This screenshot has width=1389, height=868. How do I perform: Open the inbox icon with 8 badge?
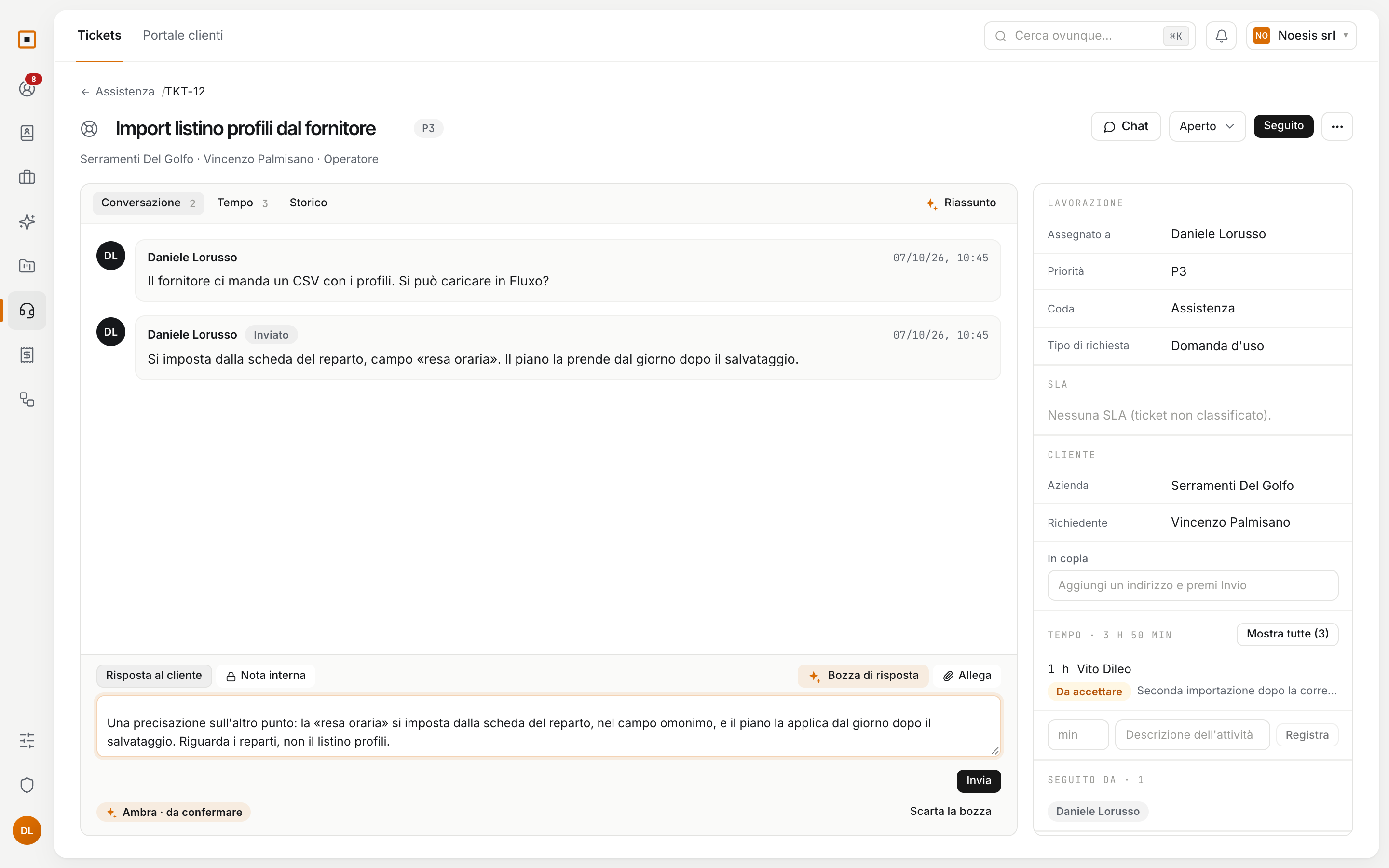click(27, 88)
